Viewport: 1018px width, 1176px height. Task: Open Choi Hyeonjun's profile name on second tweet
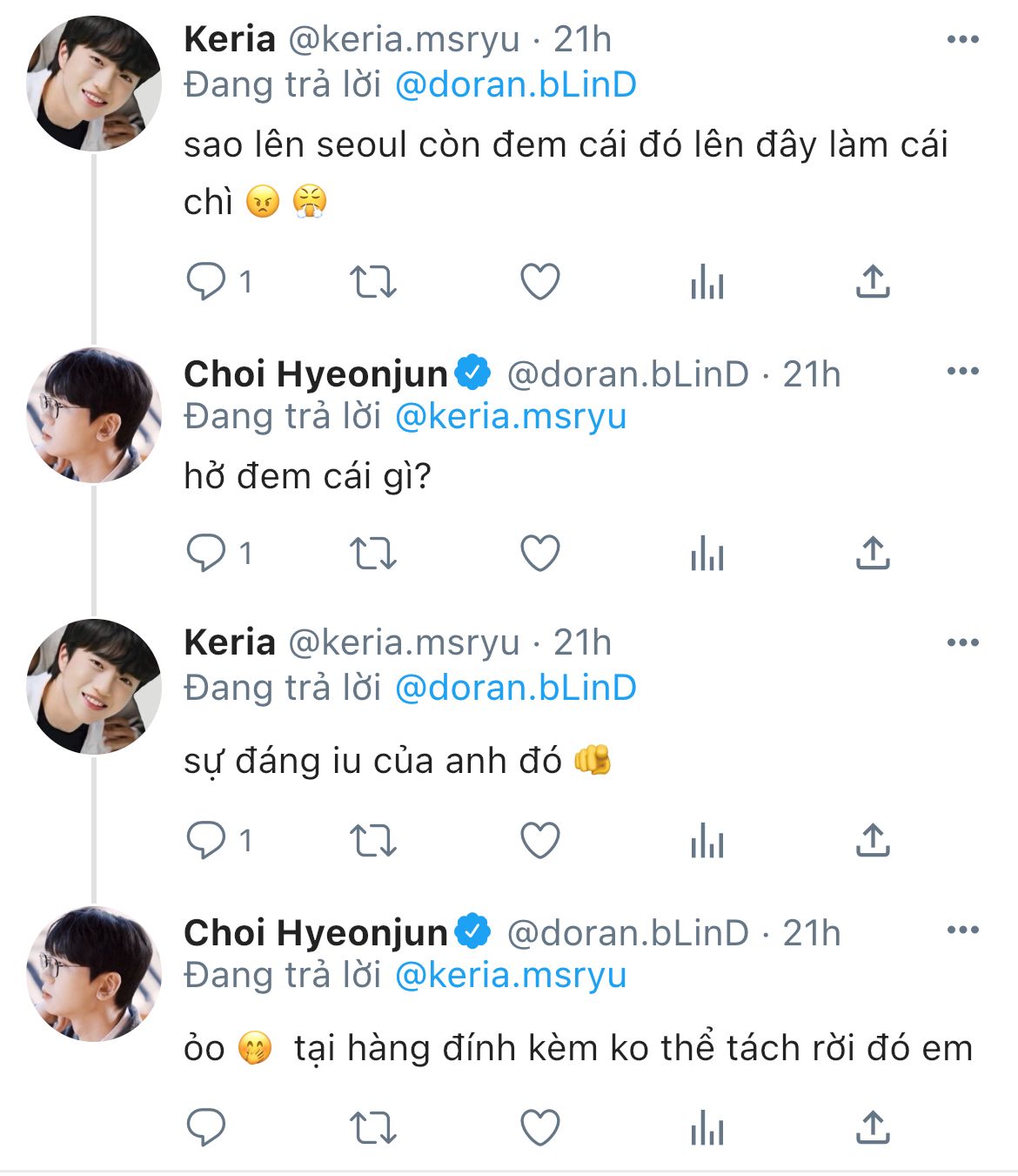(316, 374)
